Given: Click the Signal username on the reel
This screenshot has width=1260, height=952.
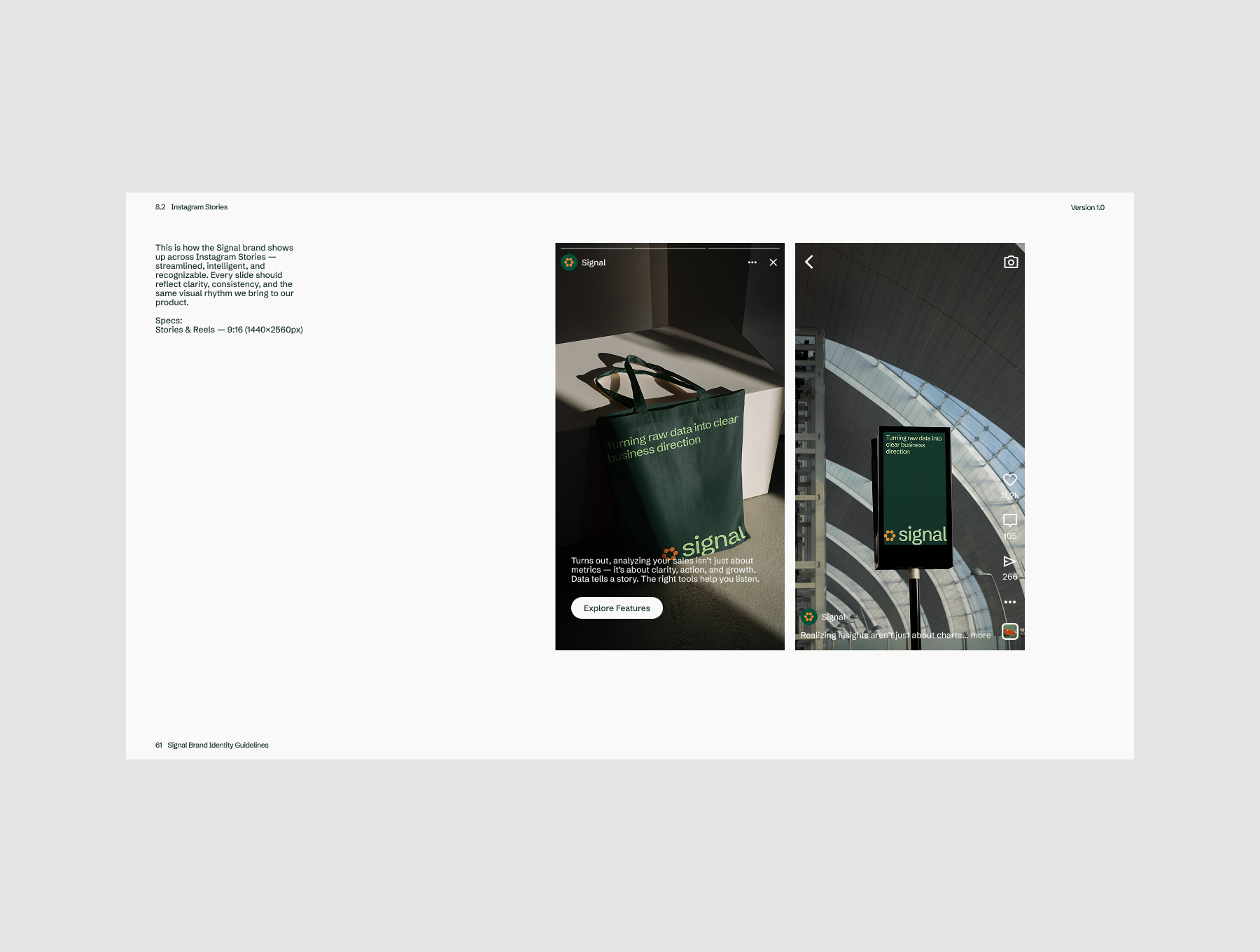Looking at the screenshot, I should coord(834,617).
